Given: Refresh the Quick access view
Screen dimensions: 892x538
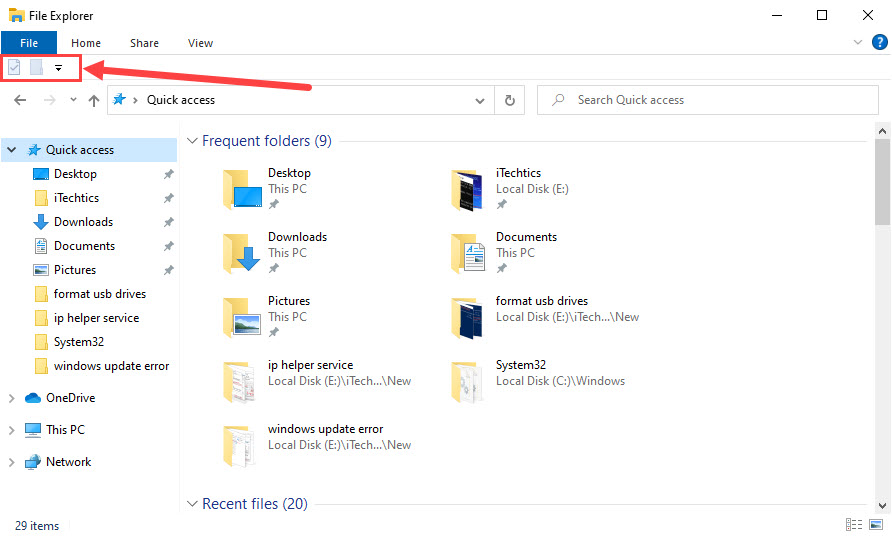Looking at the screenshot, I should (x=510, y=100).
